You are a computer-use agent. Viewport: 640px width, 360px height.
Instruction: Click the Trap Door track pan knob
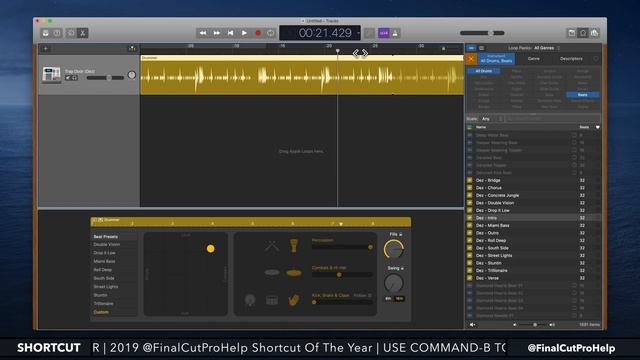[131, 75]
